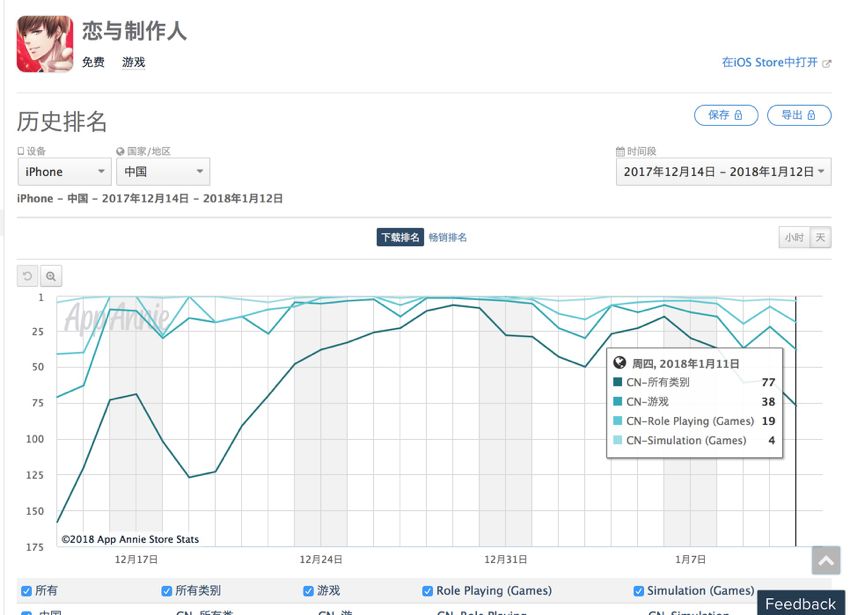Click the 保存 button
The height and width of the screenshot is (615, 865).
click(725, 115)
